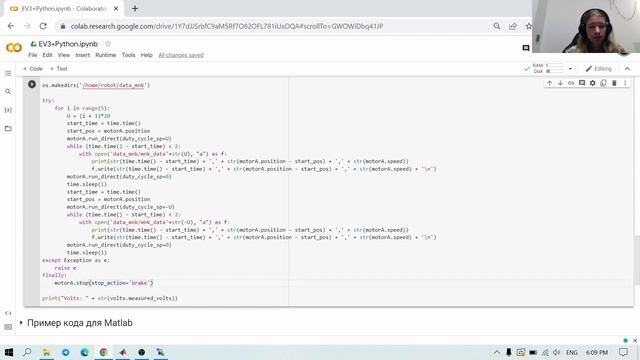640x360 pixels.
Task: Open File Explorer from taskbar
Action: (47, 352)
